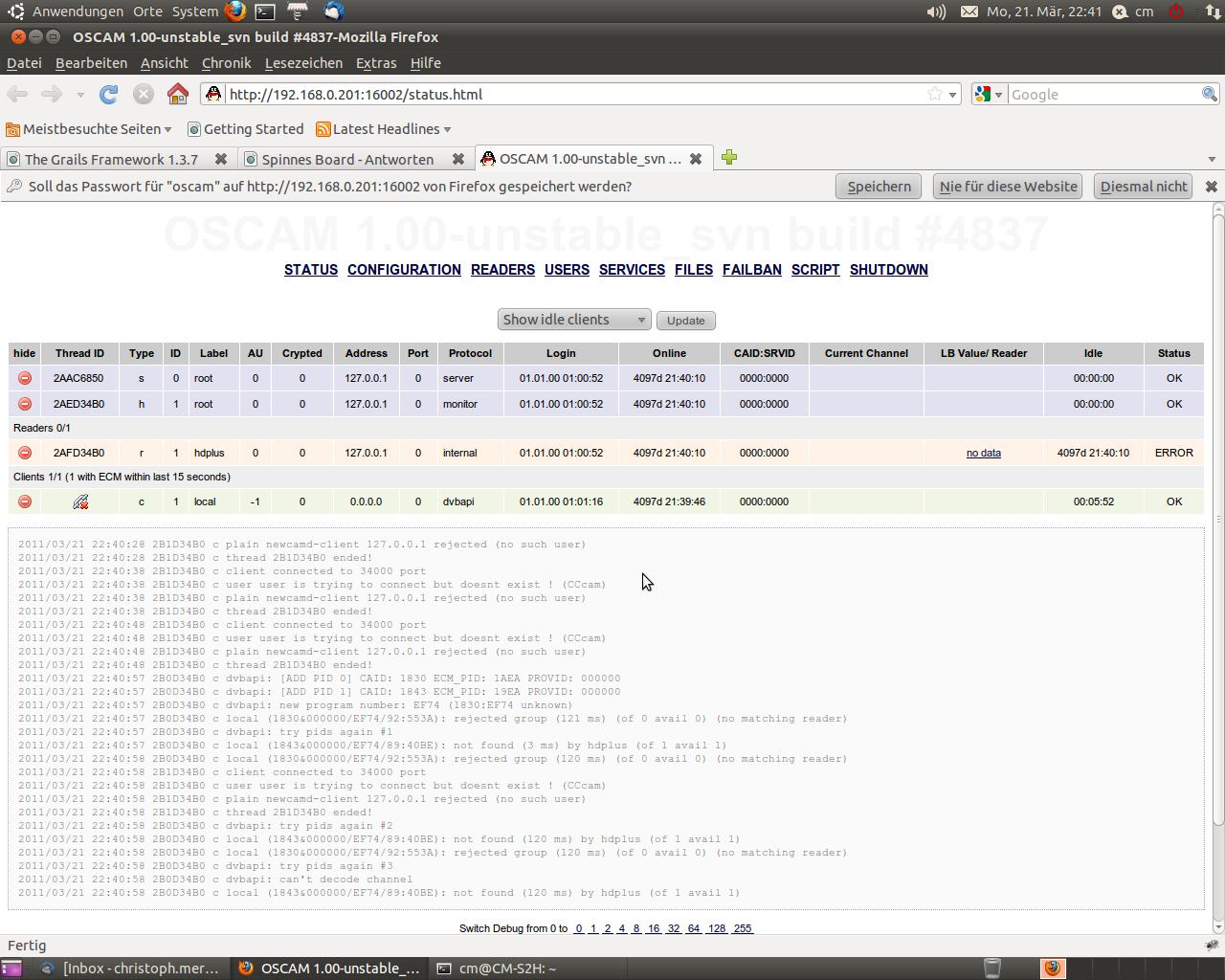Hide the root server thread row
The image size is (1225, 980).
(x=25, y=378)
